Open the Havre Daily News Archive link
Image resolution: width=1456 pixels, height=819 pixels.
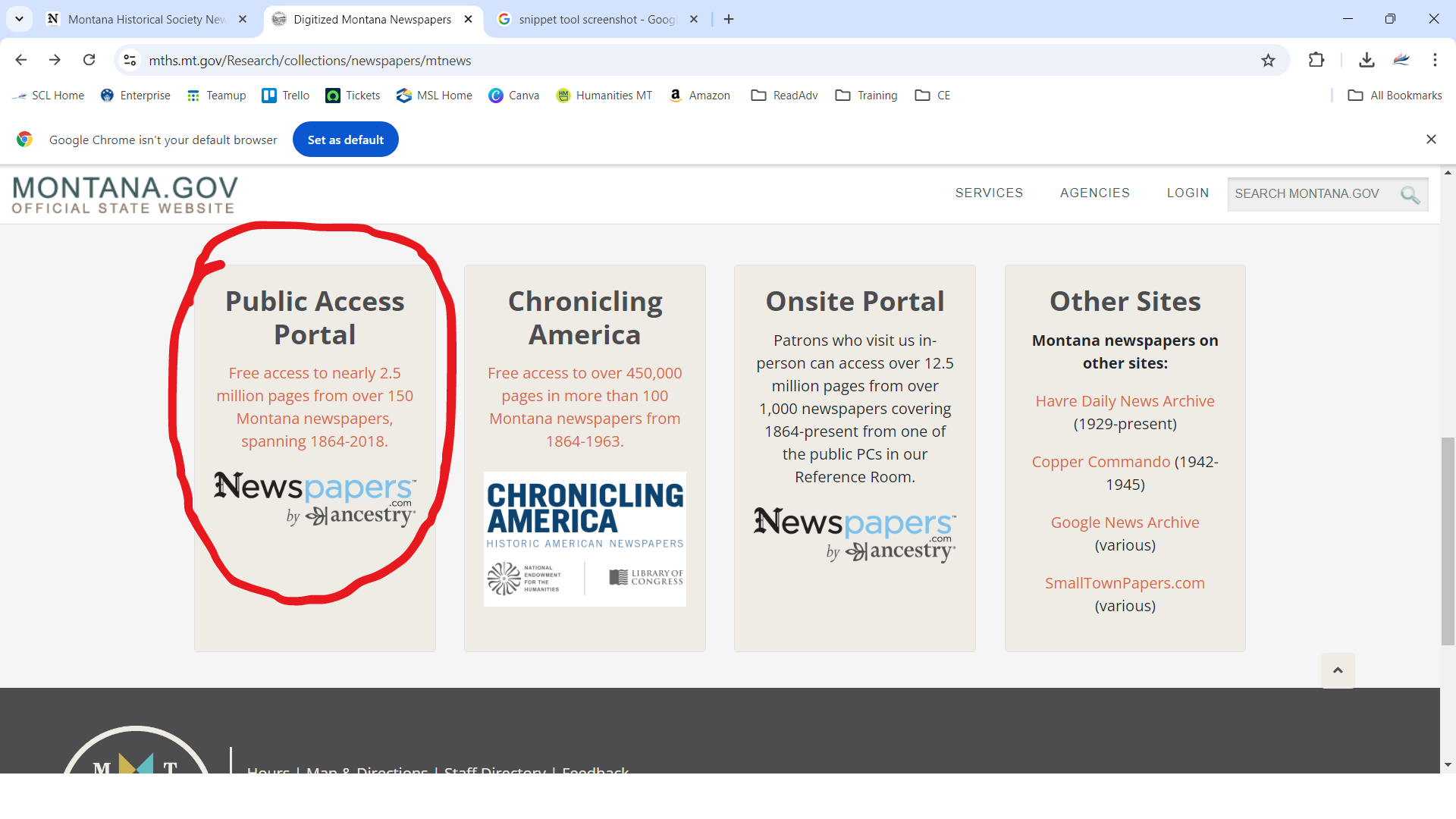pyautogui.click(x=1125, y=401)
